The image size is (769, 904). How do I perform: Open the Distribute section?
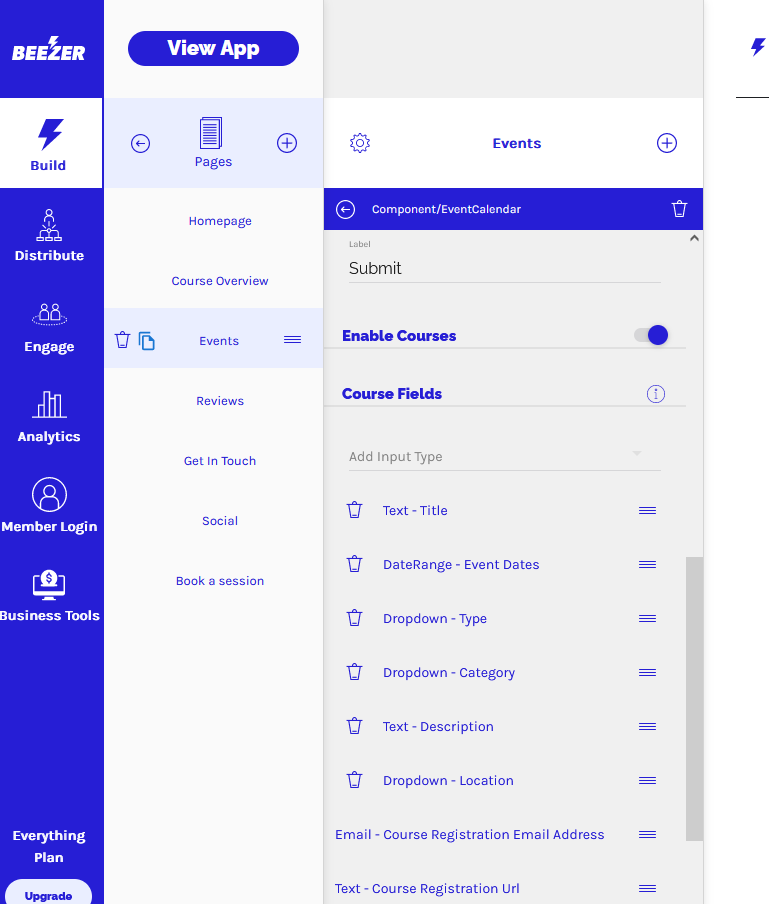(49, 236)
